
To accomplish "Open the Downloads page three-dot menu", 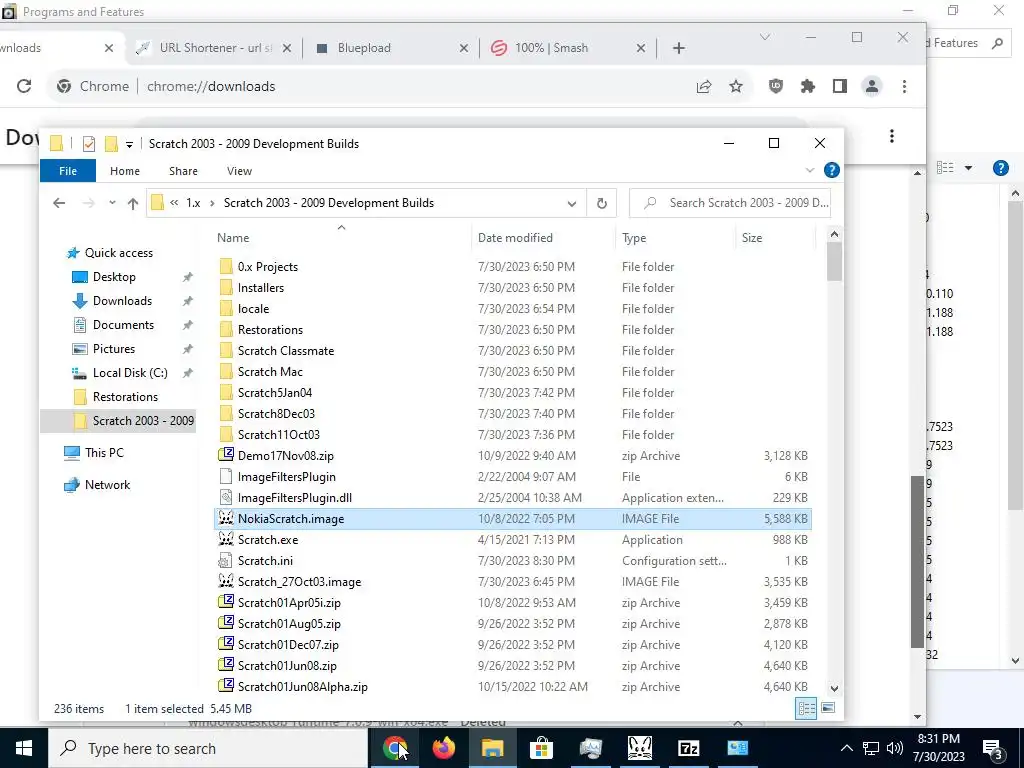I will (x=891, y=136).
